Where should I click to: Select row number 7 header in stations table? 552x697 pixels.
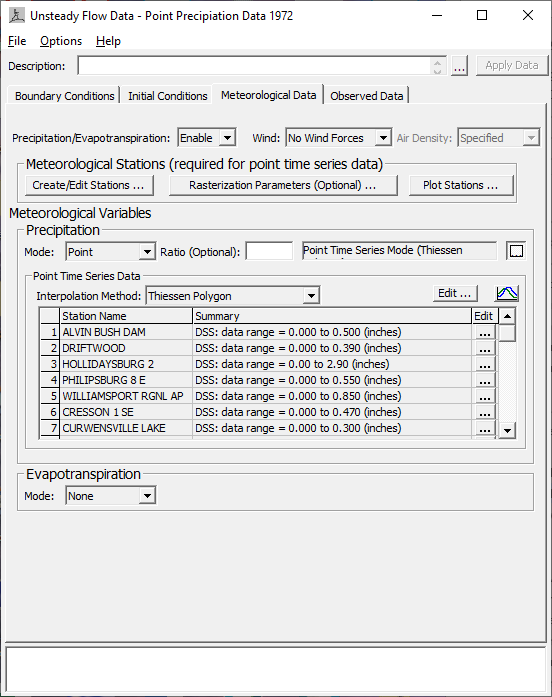click(50, 429)
